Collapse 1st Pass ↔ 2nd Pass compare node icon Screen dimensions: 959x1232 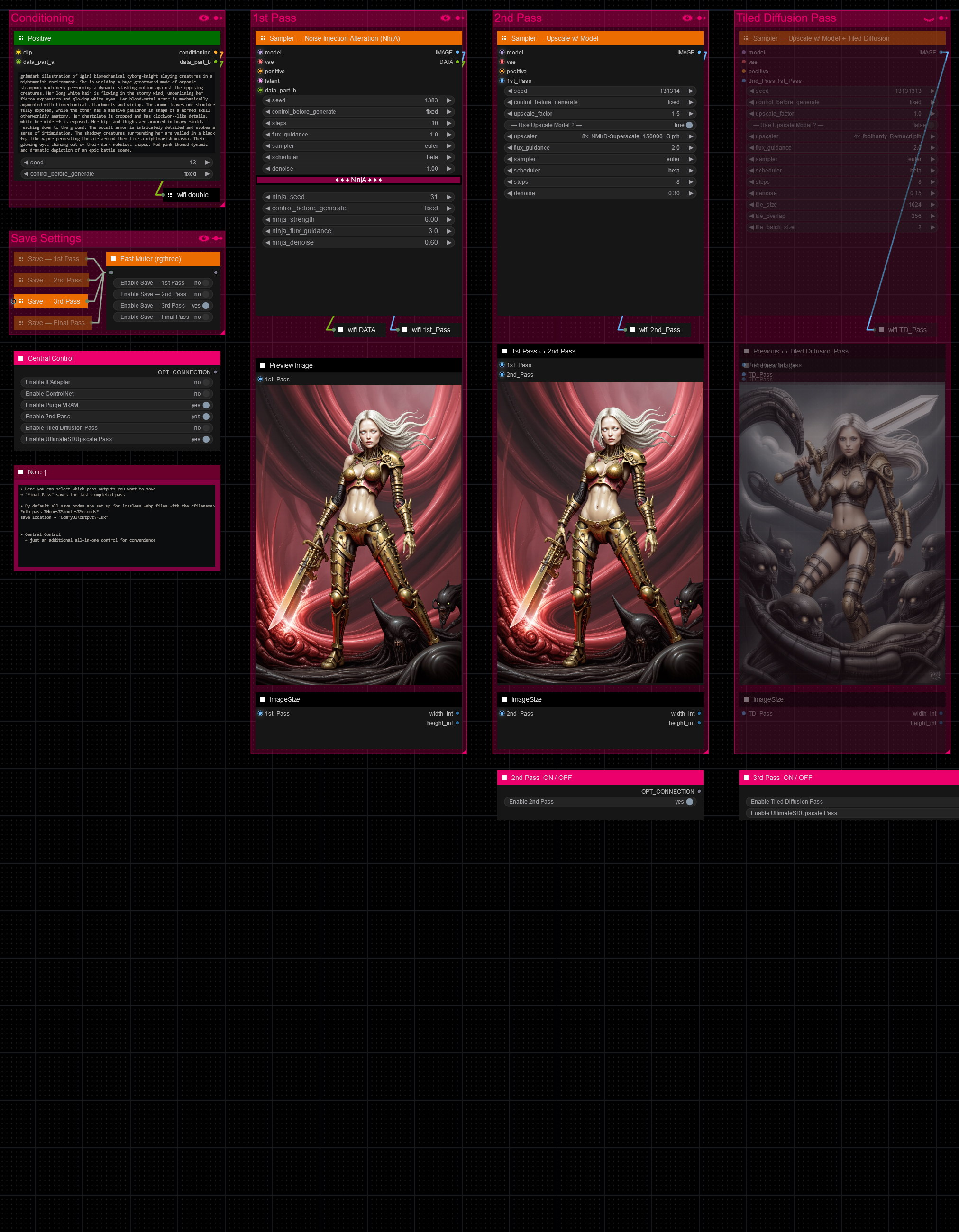[x=504, y=351]
